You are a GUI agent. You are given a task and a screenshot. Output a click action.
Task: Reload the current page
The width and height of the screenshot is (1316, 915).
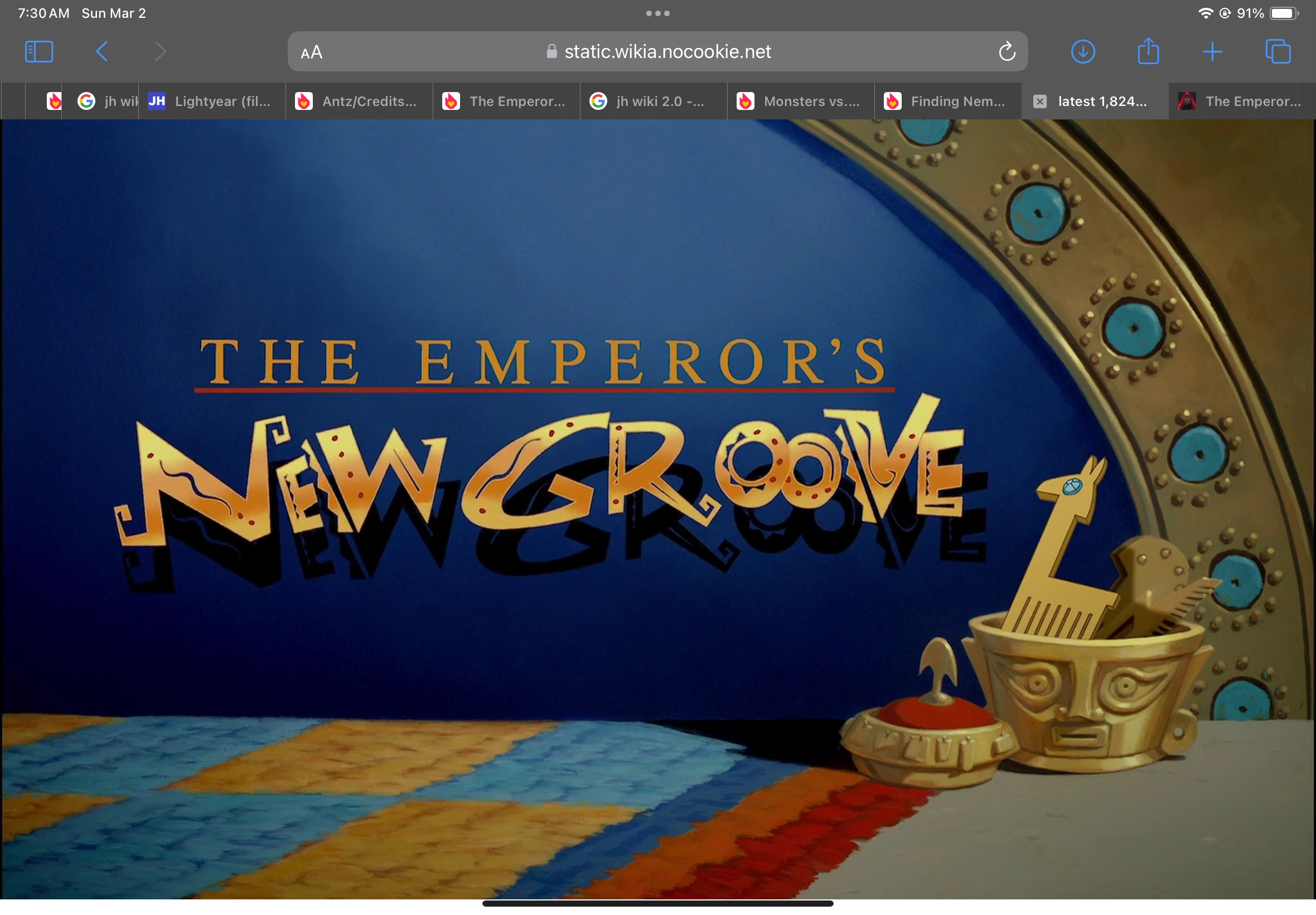pyautogui.click(x=1007, y=51)
